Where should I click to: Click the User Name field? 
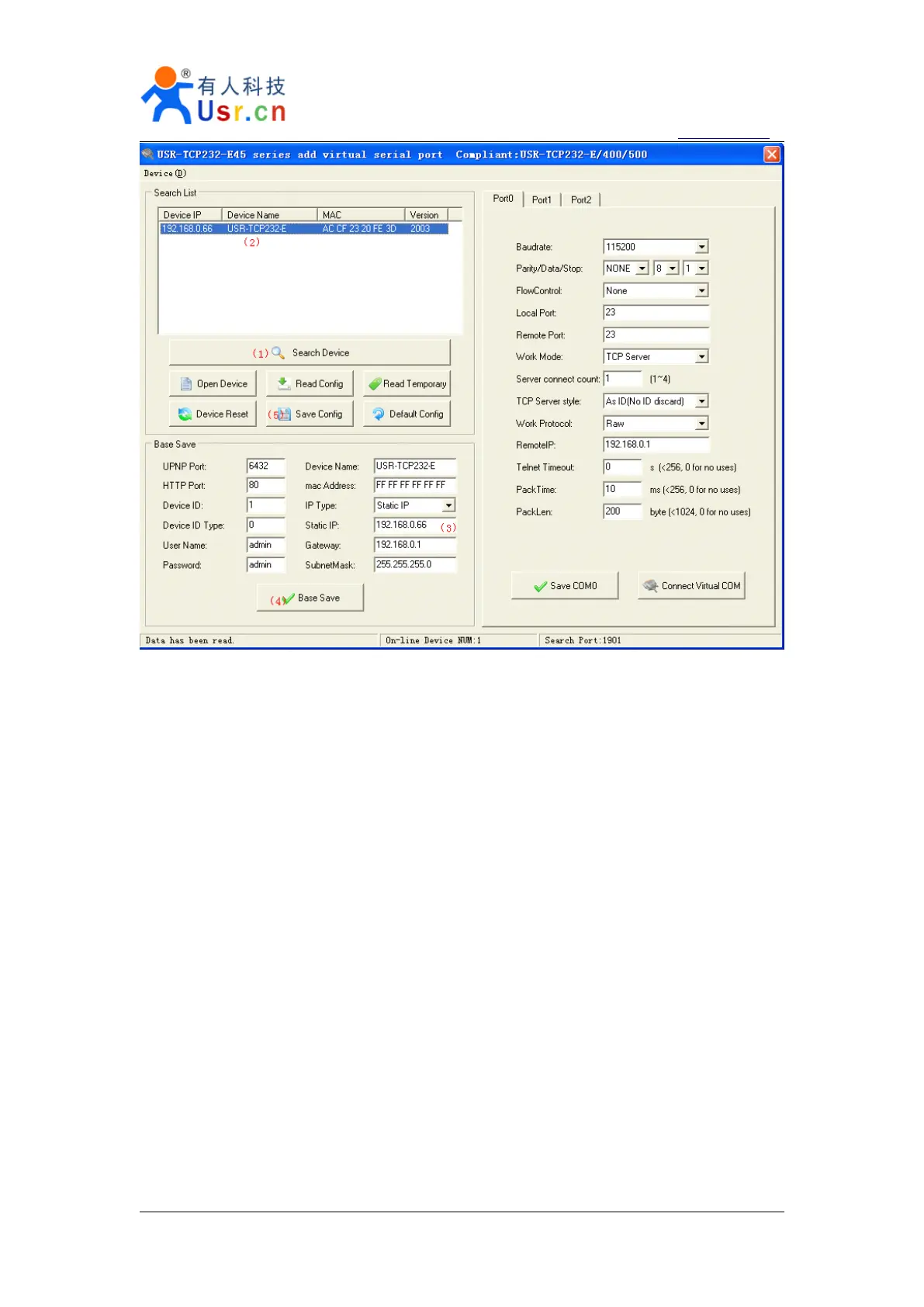[x=266, y=545]
